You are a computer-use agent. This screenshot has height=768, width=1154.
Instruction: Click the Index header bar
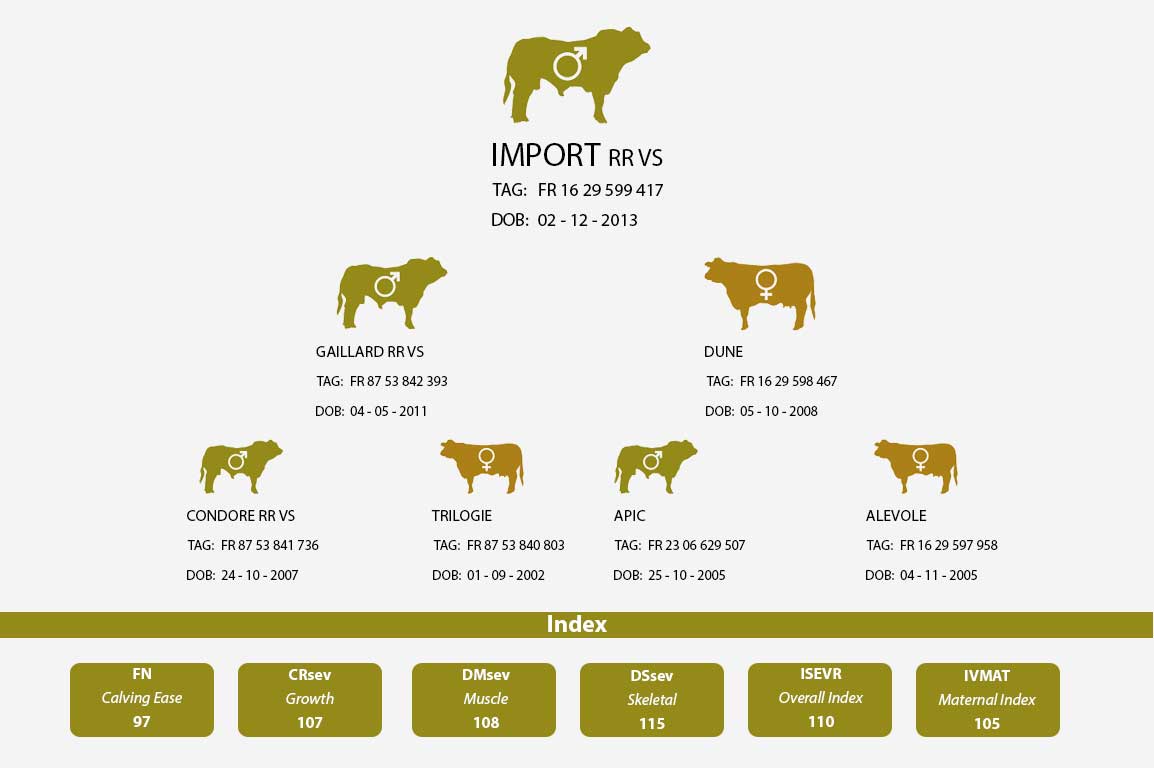pyautogui.click(x=576, y=625)
